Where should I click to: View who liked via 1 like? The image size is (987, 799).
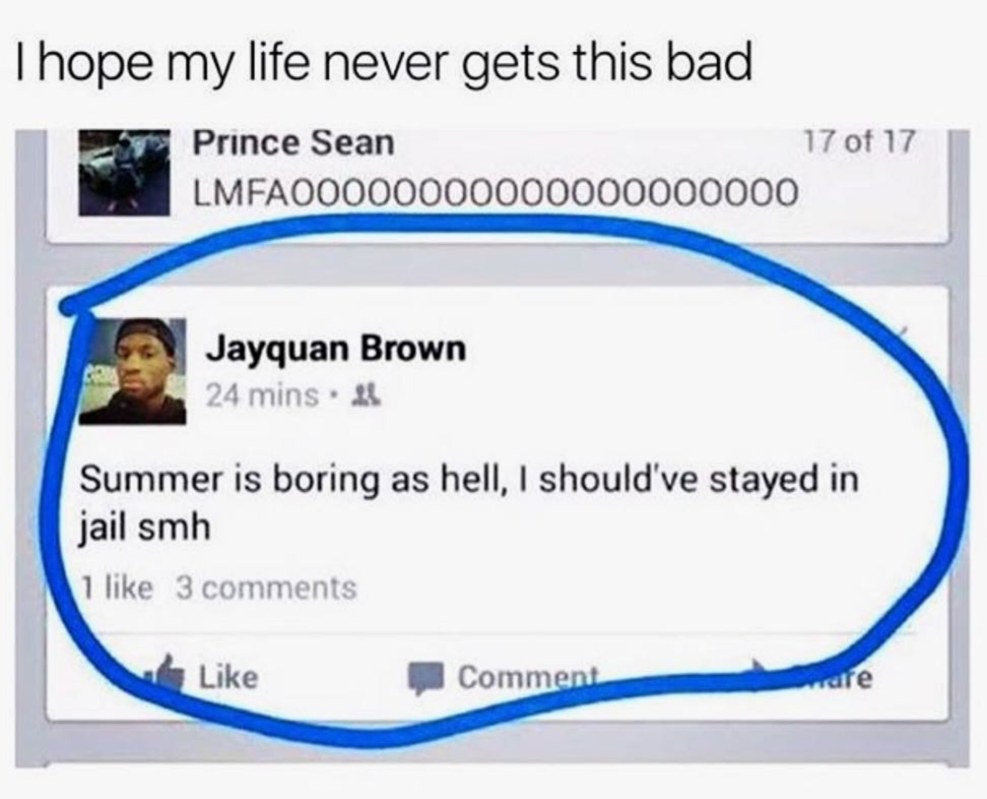(118, 587)
